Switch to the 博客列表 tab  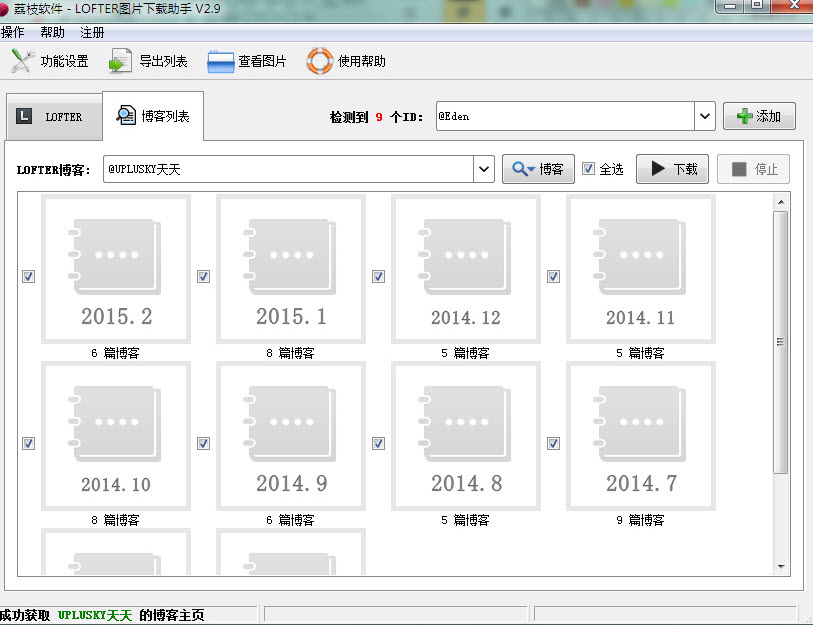coord(153,116)
